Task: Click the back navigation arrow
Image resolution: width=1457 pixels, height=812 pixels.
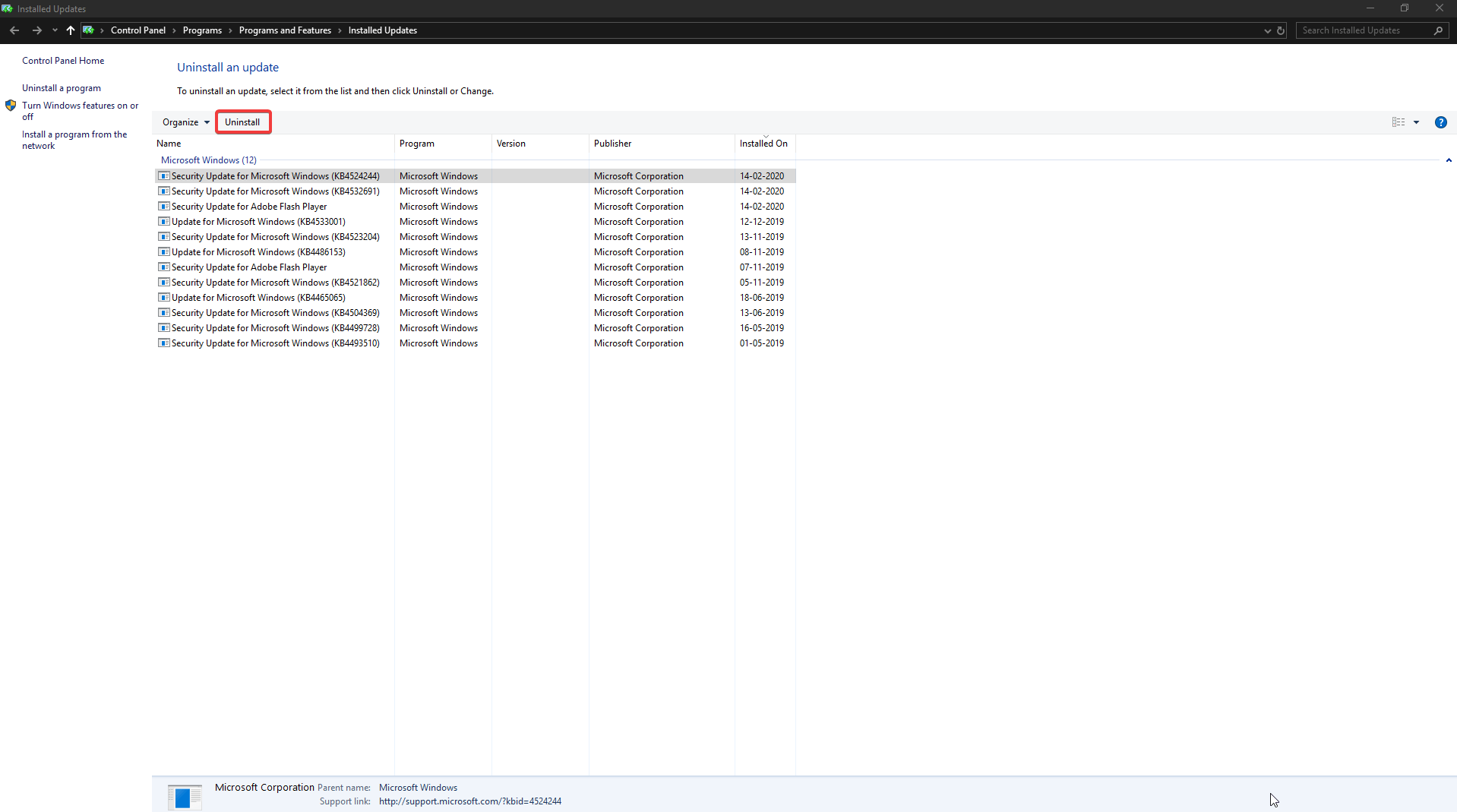Action: (14, 30)
